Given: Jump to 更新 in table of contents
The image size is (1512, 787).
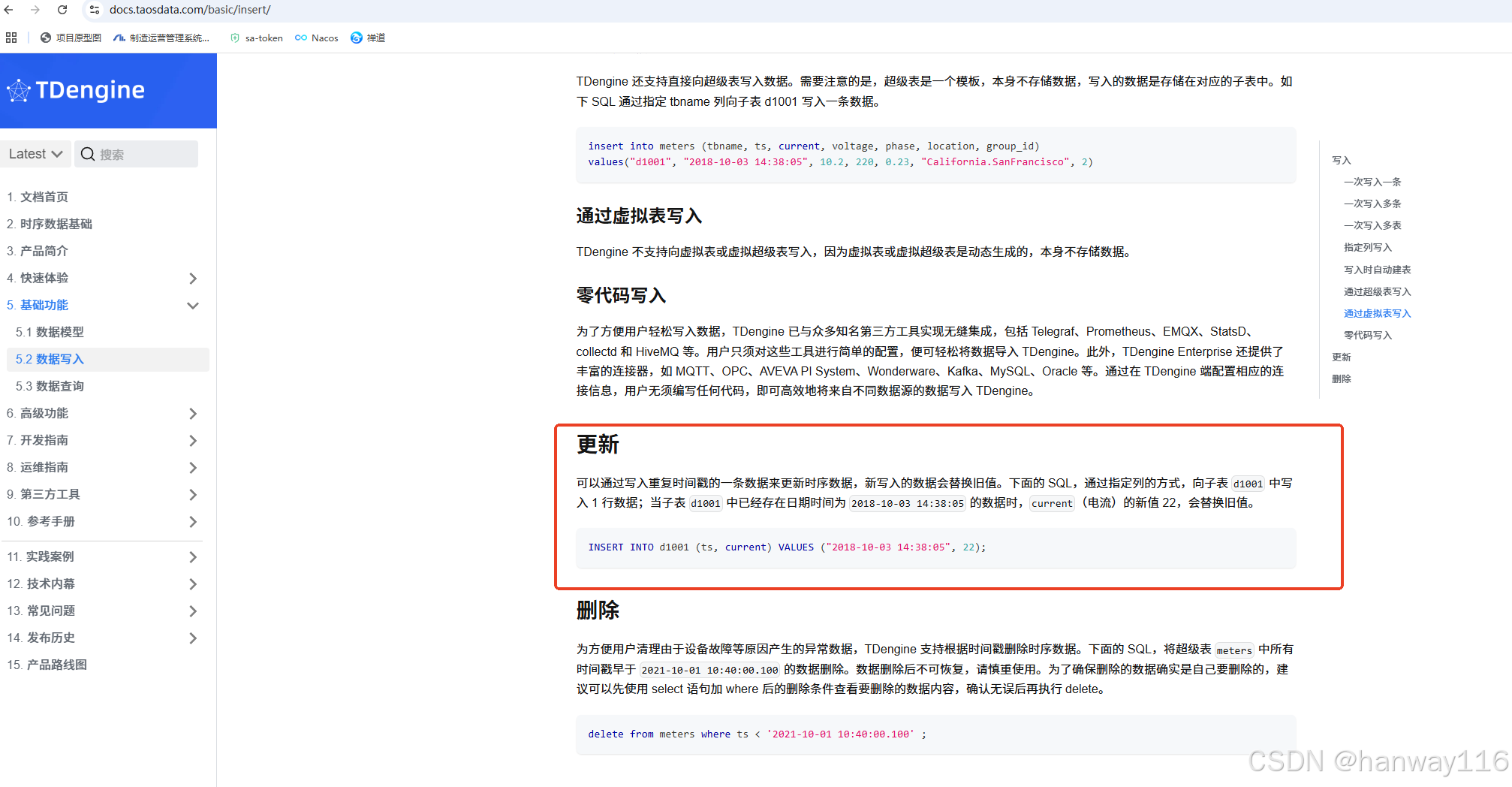Looking at the screenshot, I should (x=1342, y=357).
